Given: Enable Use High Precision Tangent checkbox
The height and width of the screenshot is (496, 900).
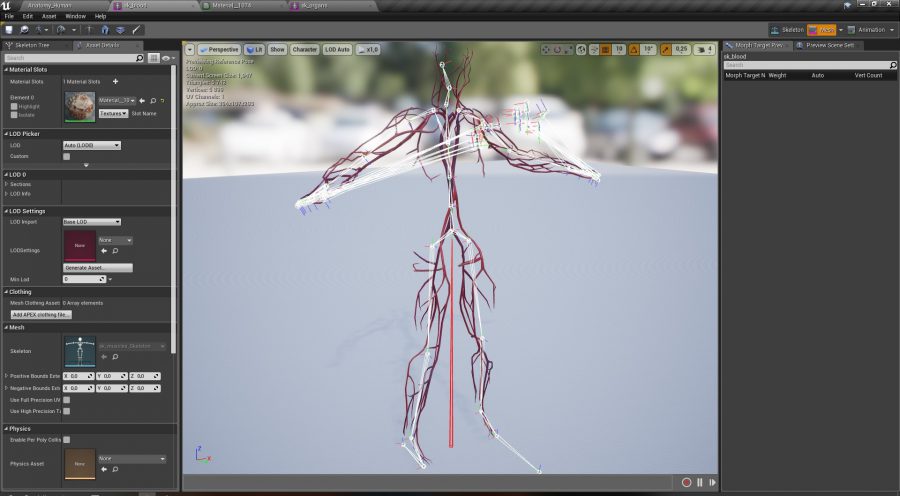Looking at the screenshot, I should pos(67,411).
